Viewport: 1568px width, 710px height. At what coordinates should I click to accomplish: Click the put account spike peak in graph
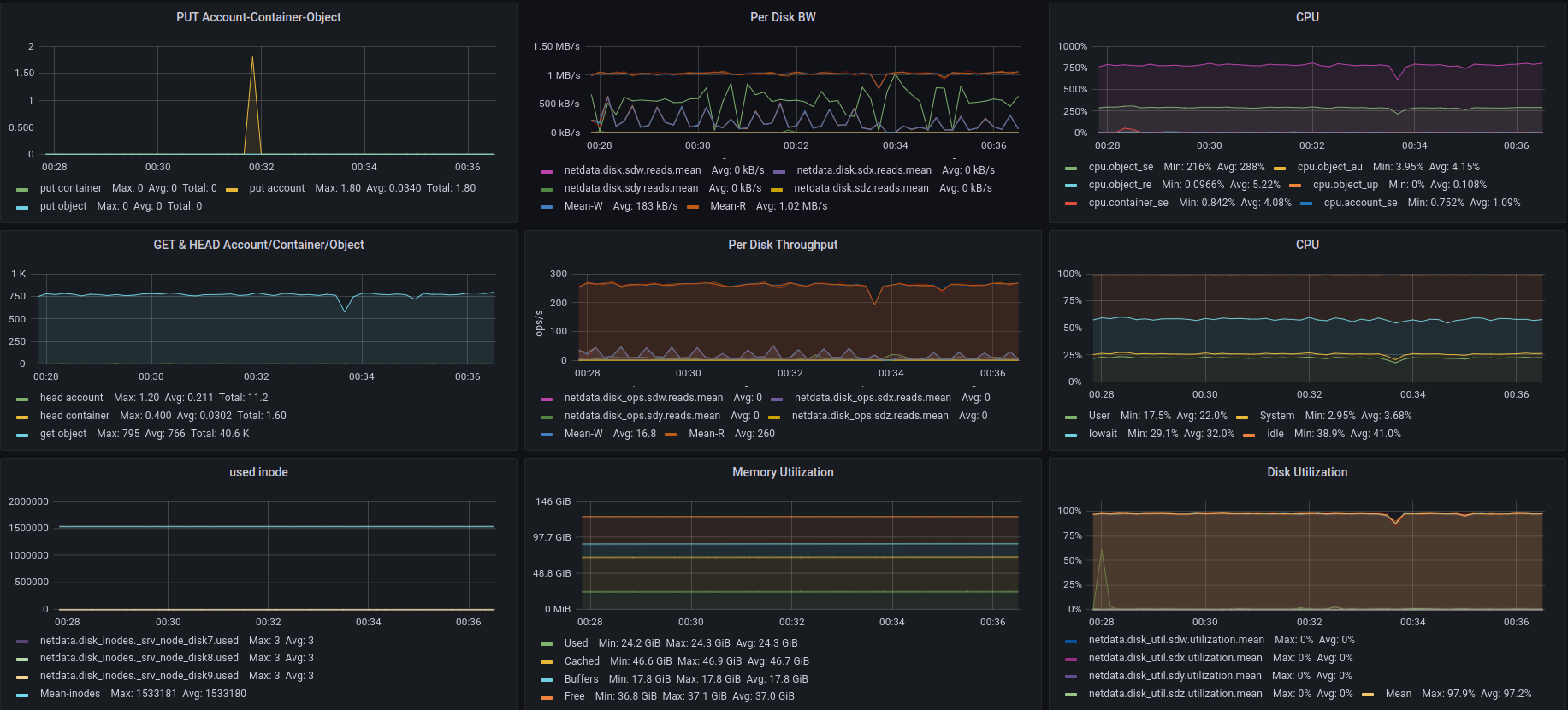252,58
